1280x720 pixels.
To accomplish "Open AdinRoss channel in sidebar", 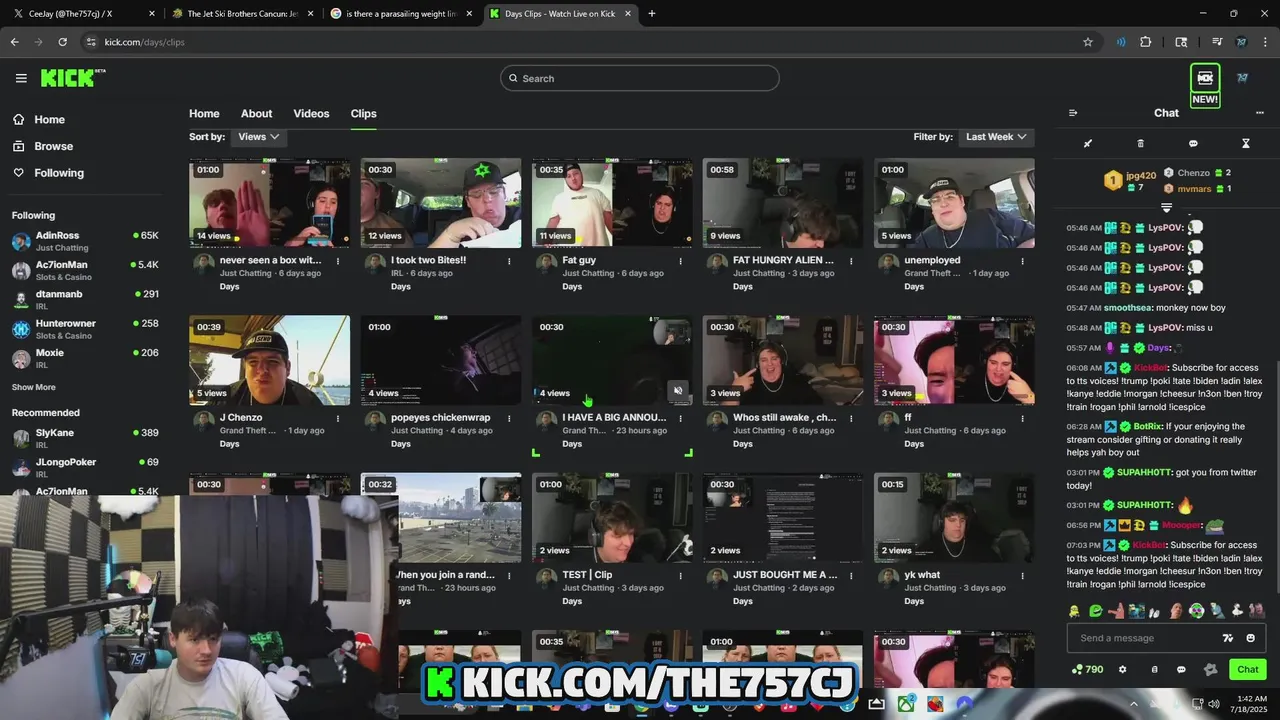I will [x=85, y=241].
